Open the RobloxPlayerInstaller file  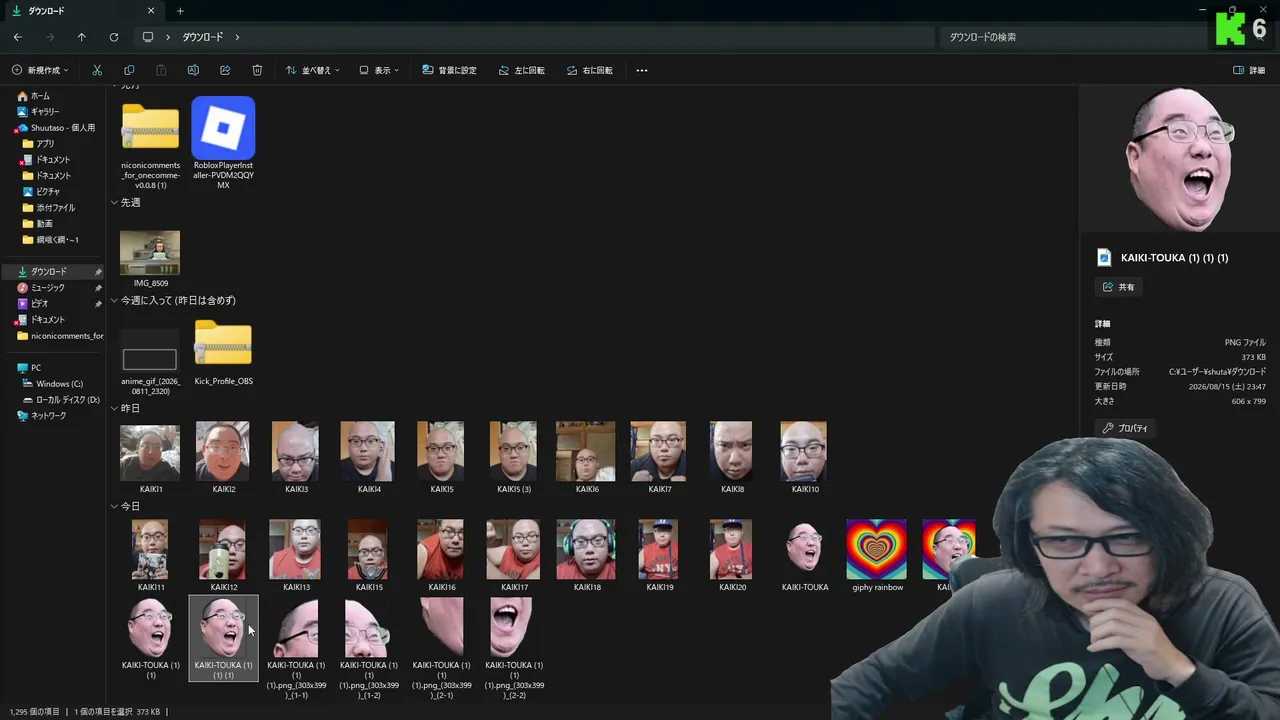[223, 143]
